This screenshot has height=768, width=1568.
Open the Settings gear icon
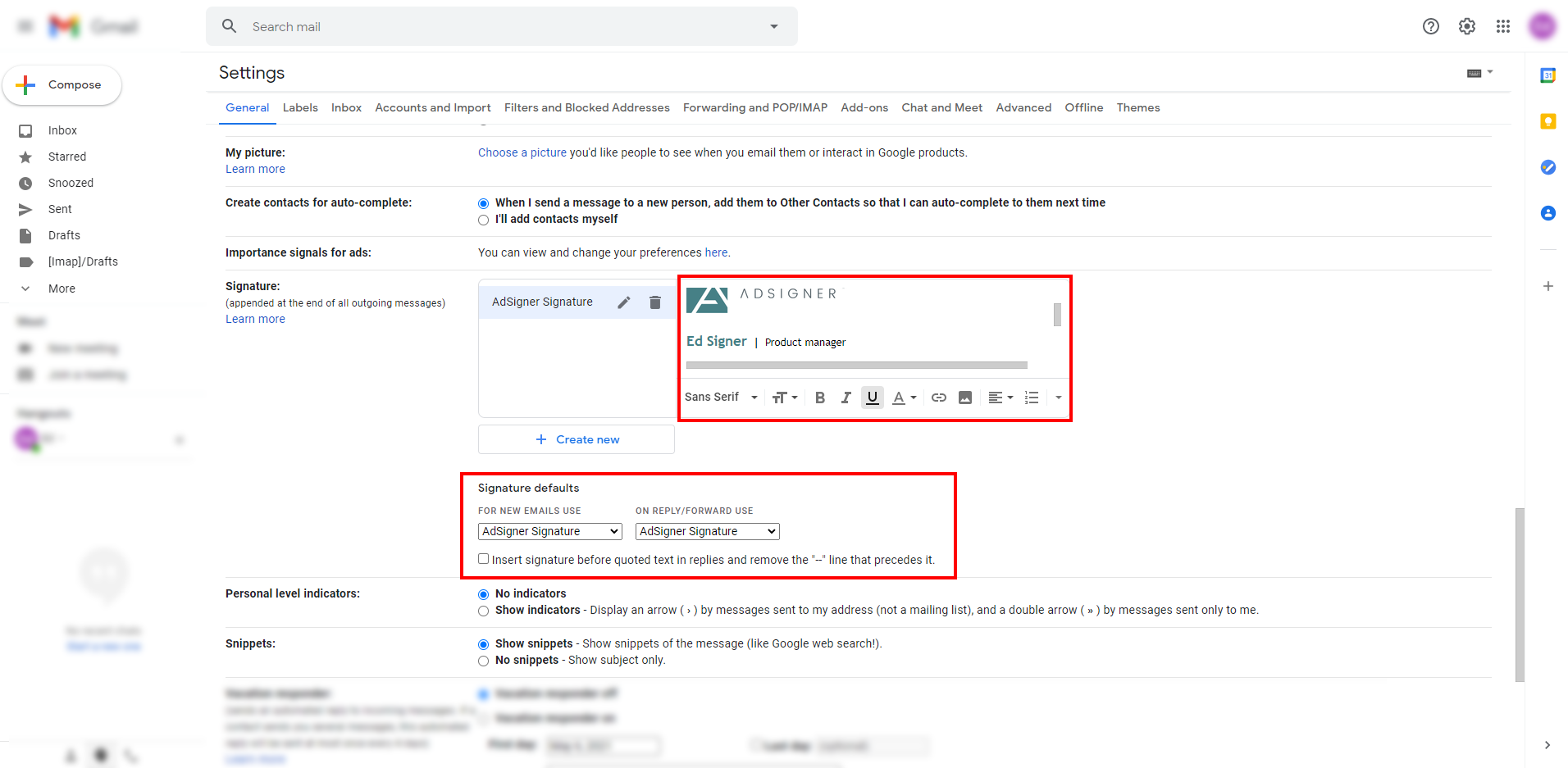point(1466,26)
